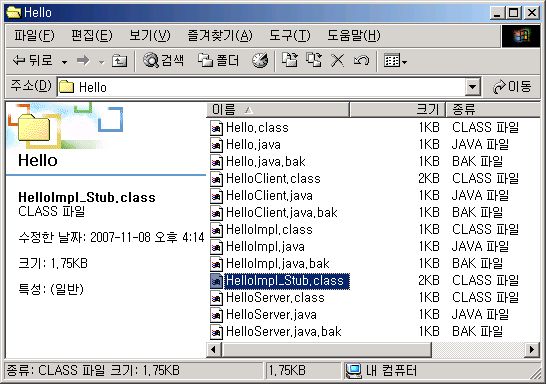Click the large folder icon in left pane
This screenshot has width=546, height=384.
point(34,127)
